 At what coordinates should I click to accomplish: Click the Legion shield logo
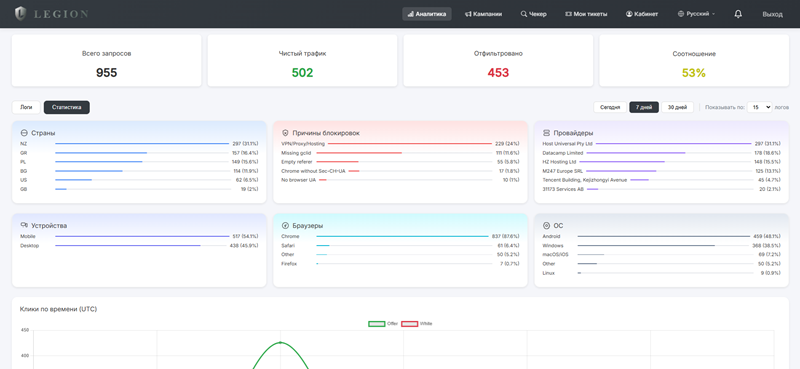pyautogui.click(x=20, y=14)
